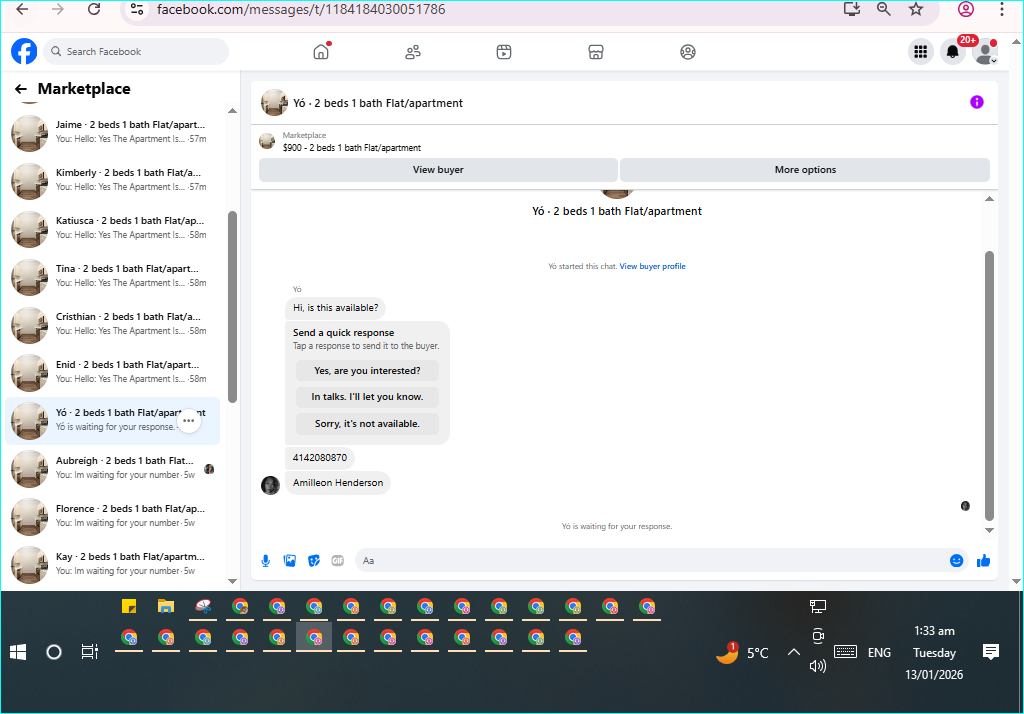Image resolution: width=1024 pixels, height=714 pixels.
Task: Open Kimberly conversation
Action: 112,181
